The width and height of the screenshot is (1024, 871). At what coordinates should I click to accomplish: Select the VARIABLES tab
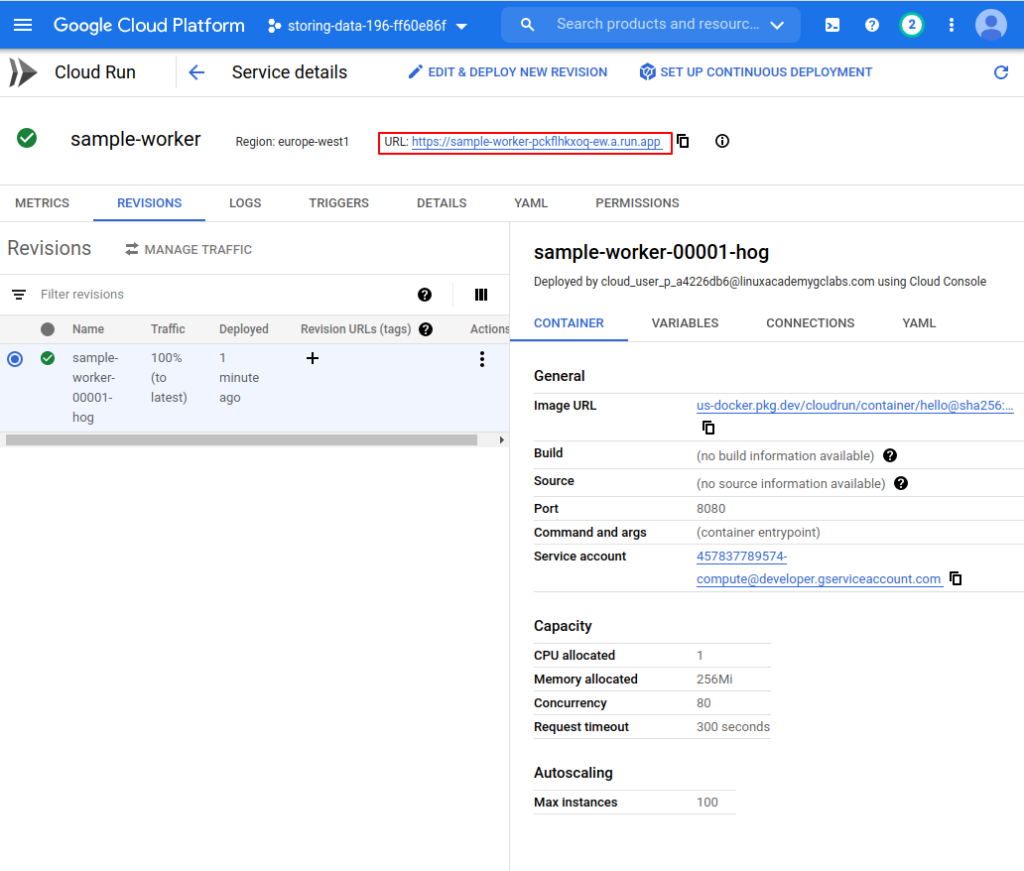[x=685, y=323]
